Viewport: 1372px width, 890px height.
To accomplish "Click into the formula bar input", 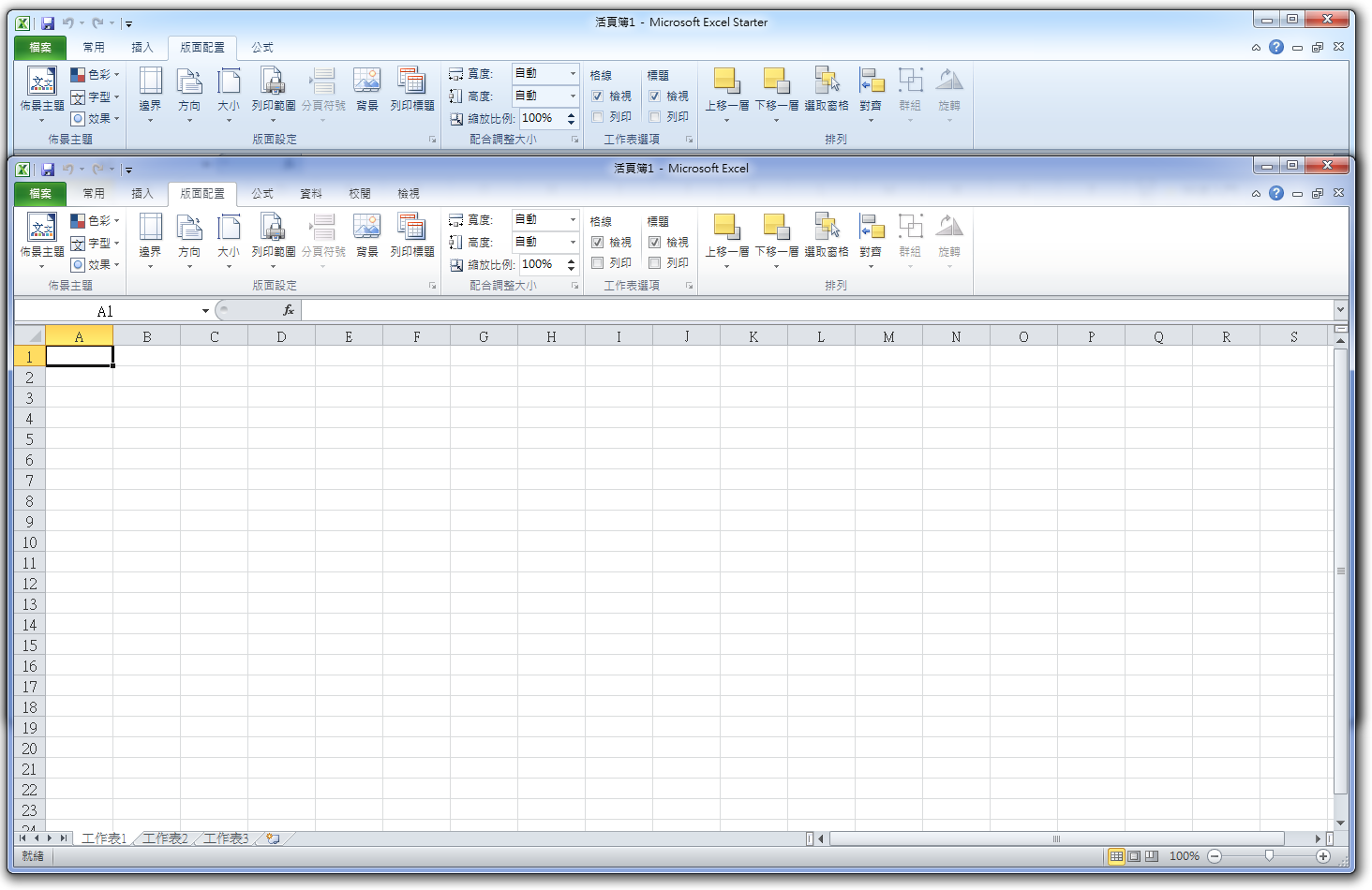I will click(x=816, y=310).
